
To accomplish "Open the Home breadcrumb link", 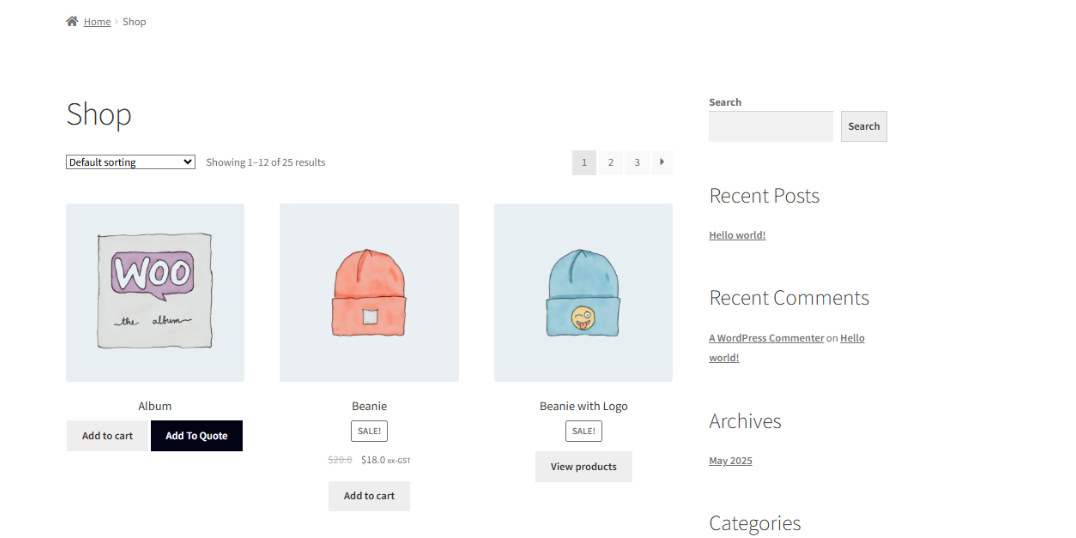I will point(97,22).
